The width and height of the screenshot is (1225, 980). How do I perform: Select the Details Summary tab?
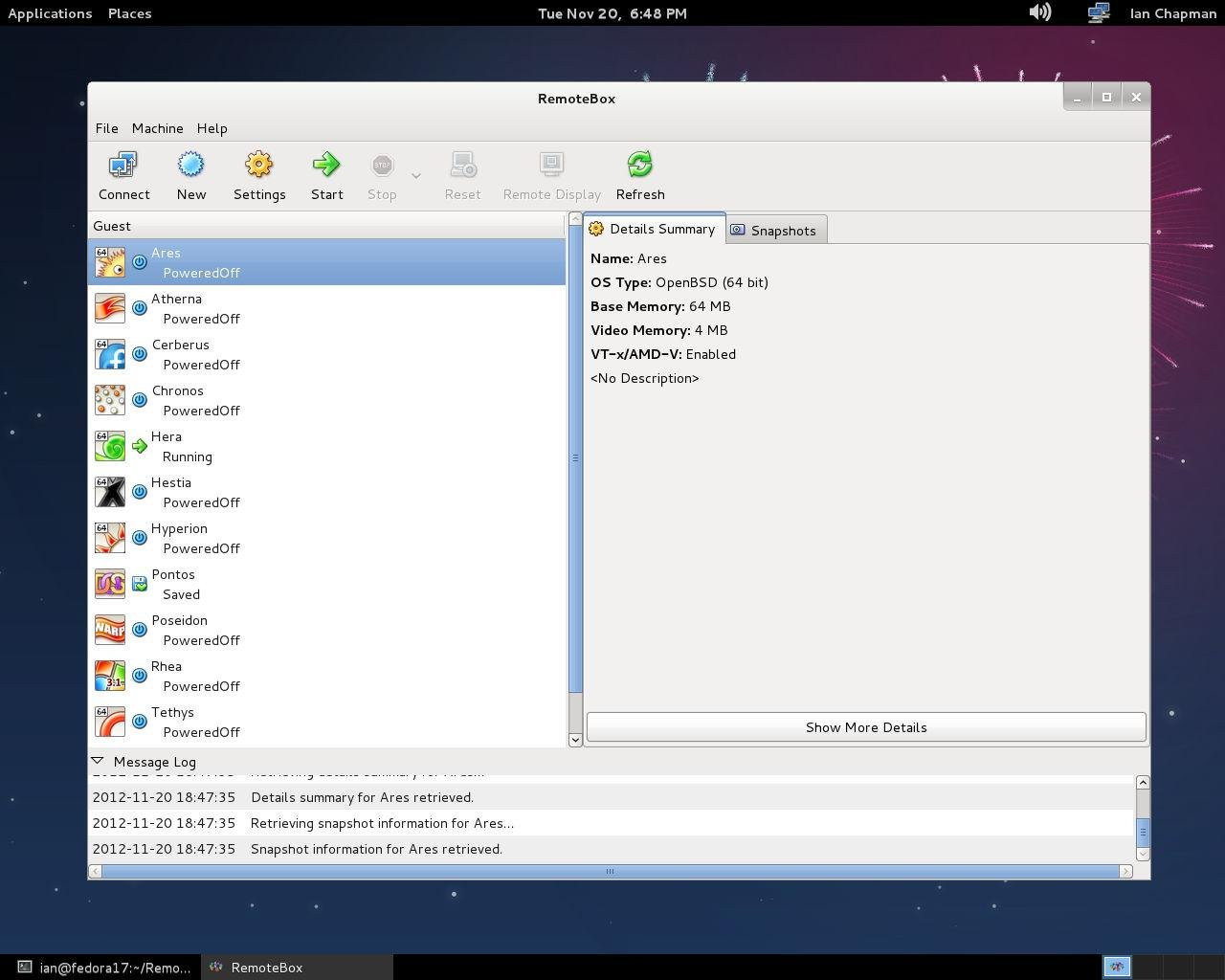point(654,229)
